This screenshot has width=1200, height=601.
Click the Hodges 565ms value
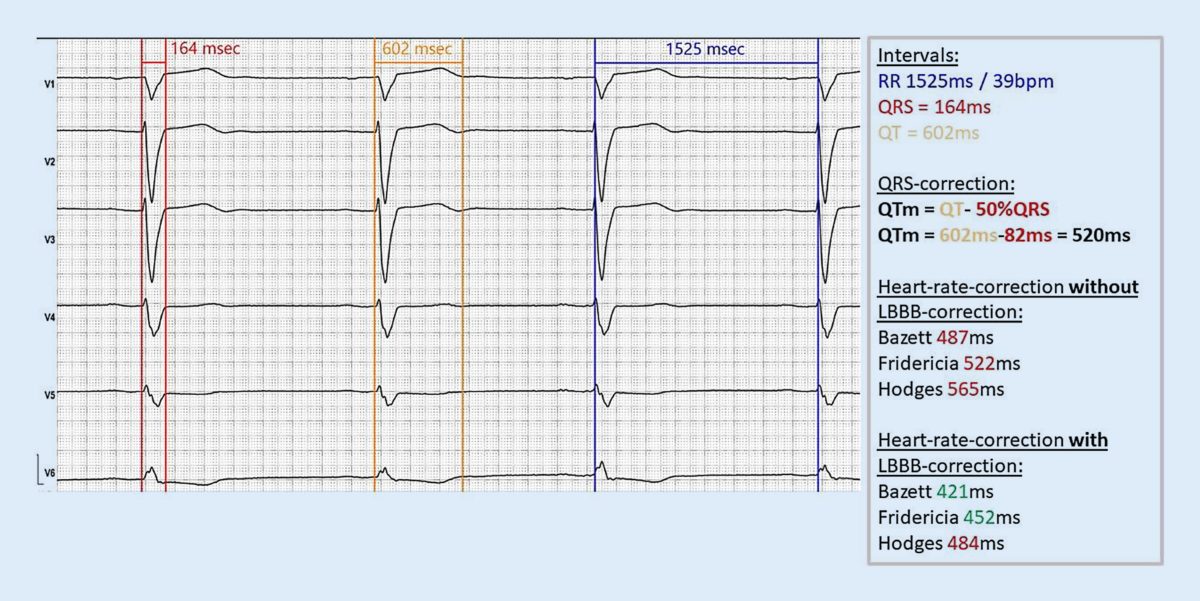pos(929,389)
